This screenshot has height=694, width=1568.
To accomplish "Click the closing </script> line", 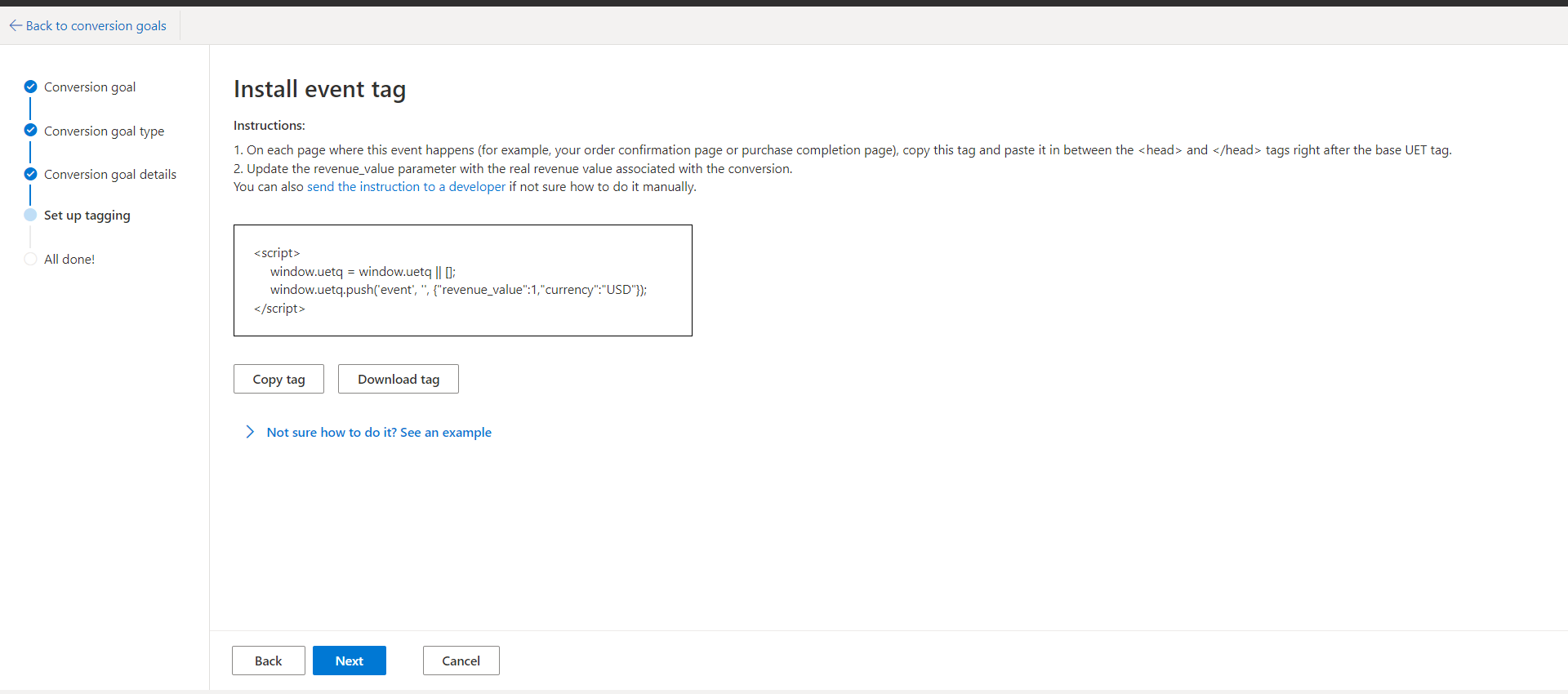I will [x=279, y=309].
